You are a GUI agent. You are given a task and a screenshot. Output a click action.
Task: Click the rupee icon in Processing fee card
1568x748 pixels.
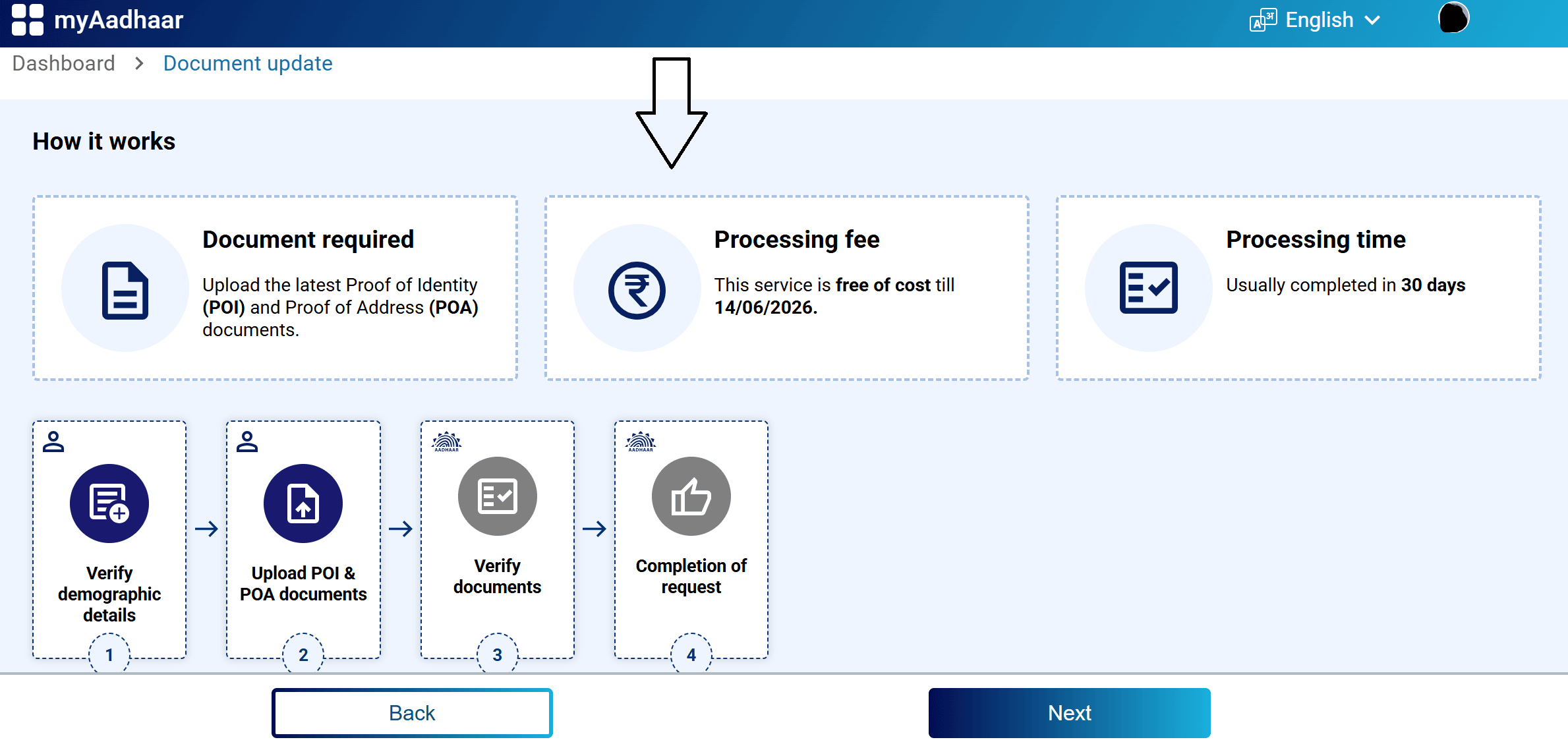(x=637, y=290)
